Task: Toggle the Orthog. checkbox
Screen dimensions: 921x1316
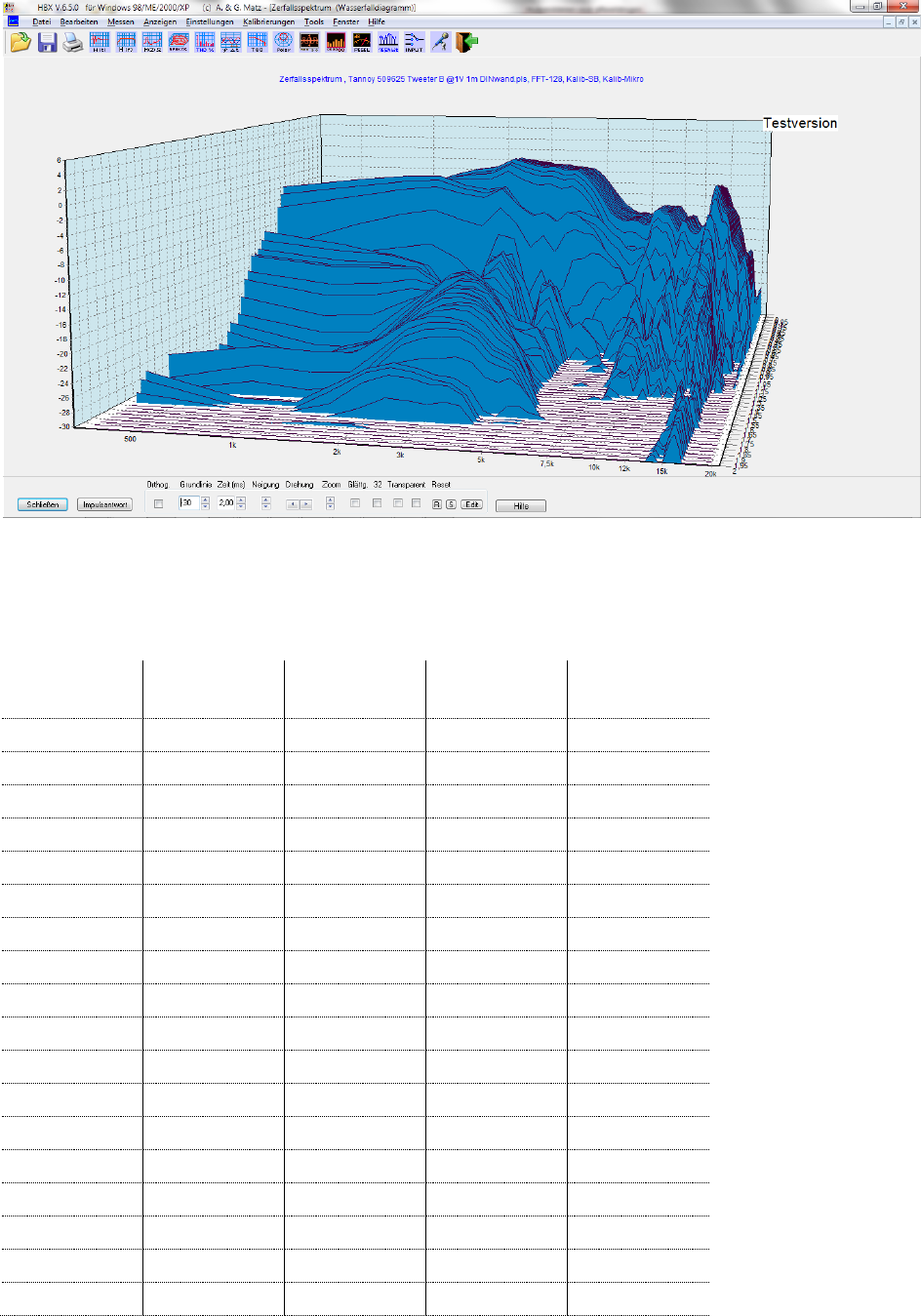Action: 158,503
